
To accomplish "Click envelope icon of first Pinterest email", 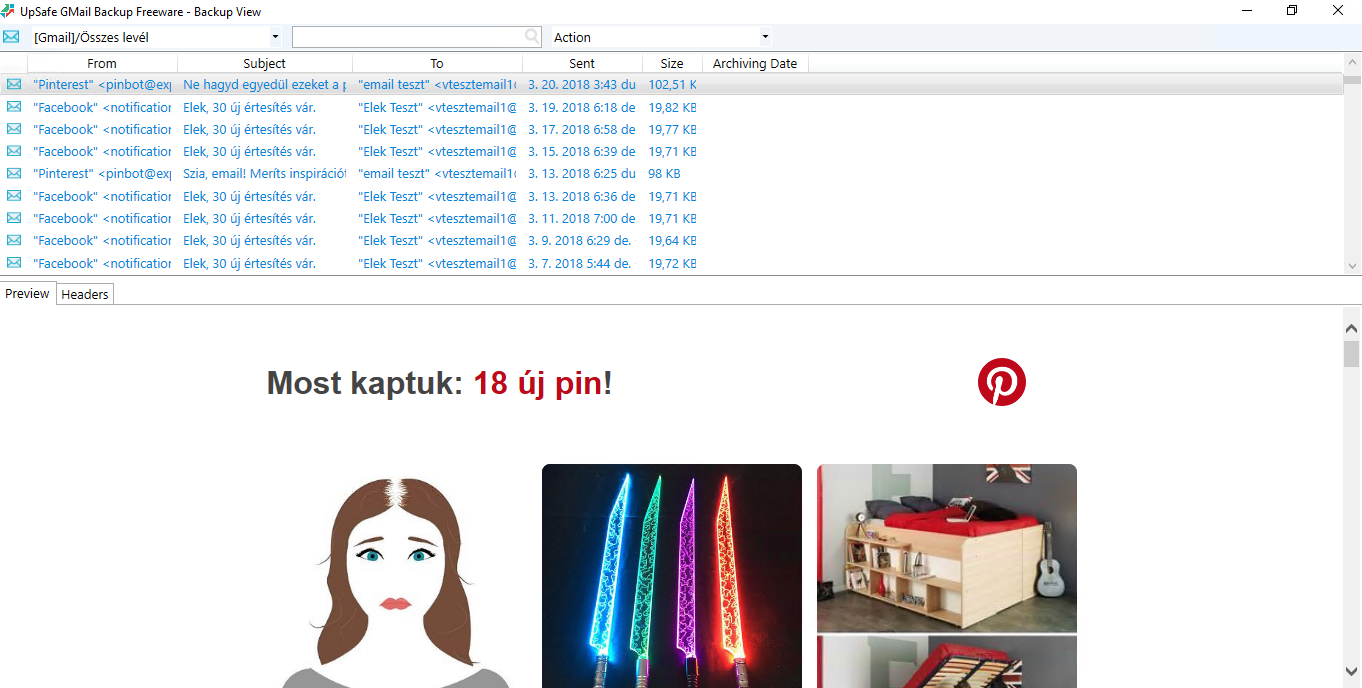I will click(x=14, y=85).
